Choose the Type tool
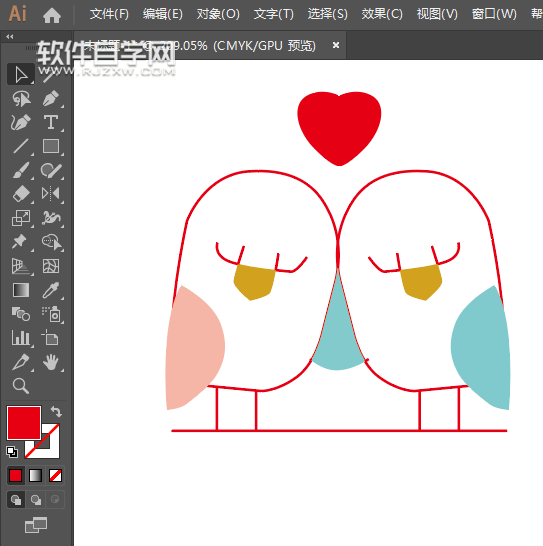Viewport: 543px width, 546px height. pyautogui.click(x=51, y=122)
